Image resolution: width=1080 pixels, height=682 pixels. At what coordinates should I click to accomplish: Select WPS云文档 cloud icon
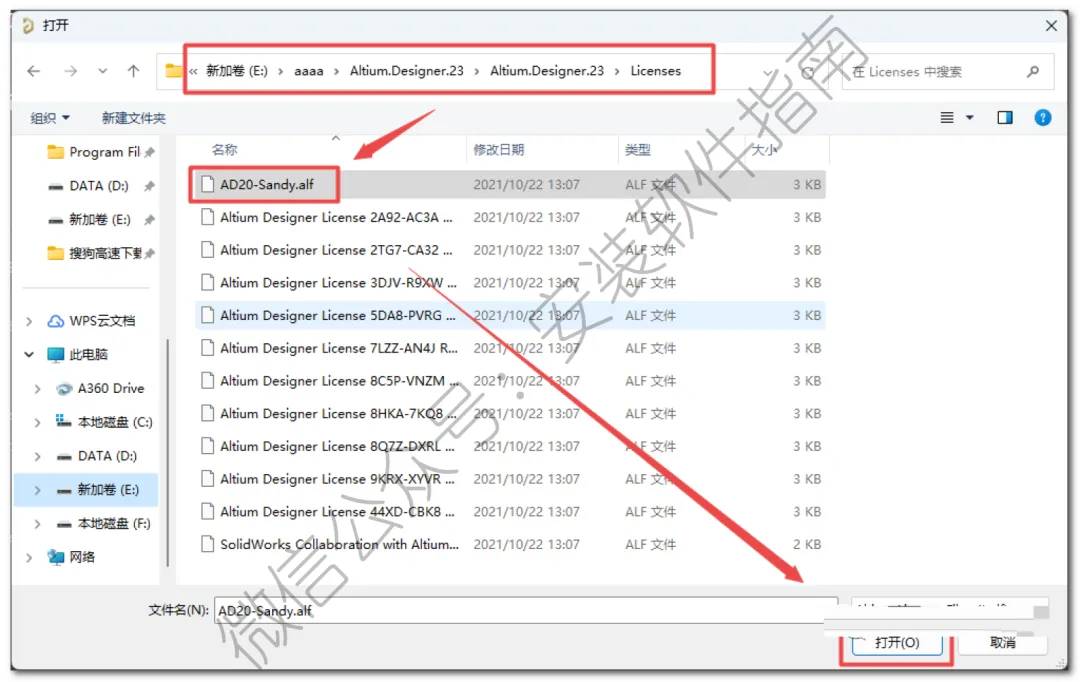point(56,321)
